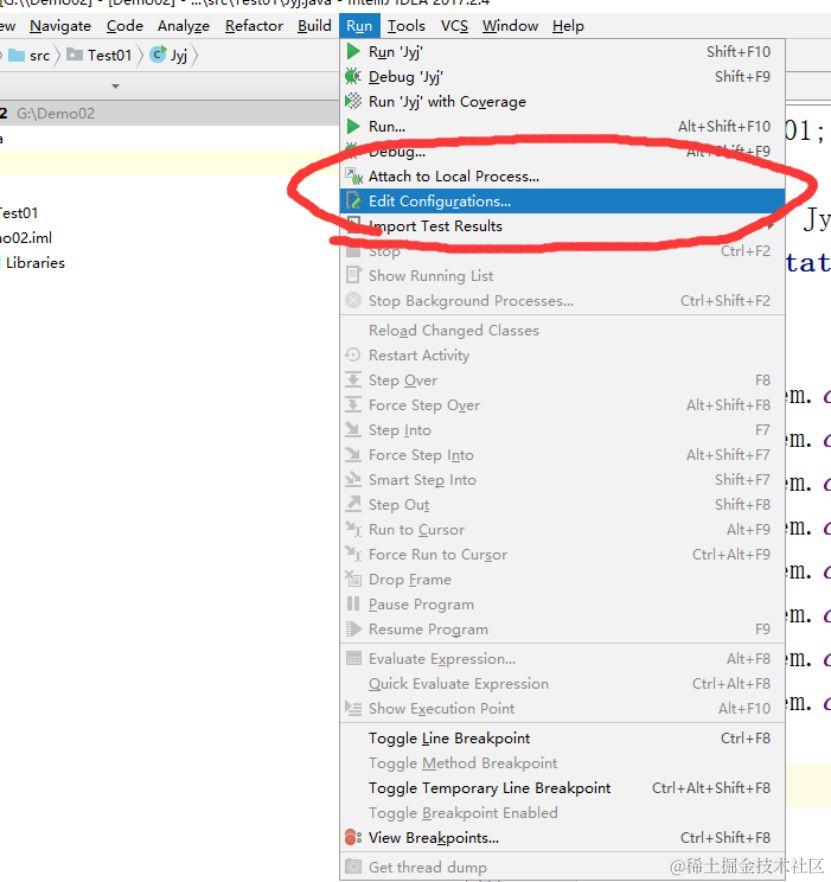Screen dimensions: 831x882
Task: Select Toggle Method Breakpoint entry
Action: pos(562,763)
